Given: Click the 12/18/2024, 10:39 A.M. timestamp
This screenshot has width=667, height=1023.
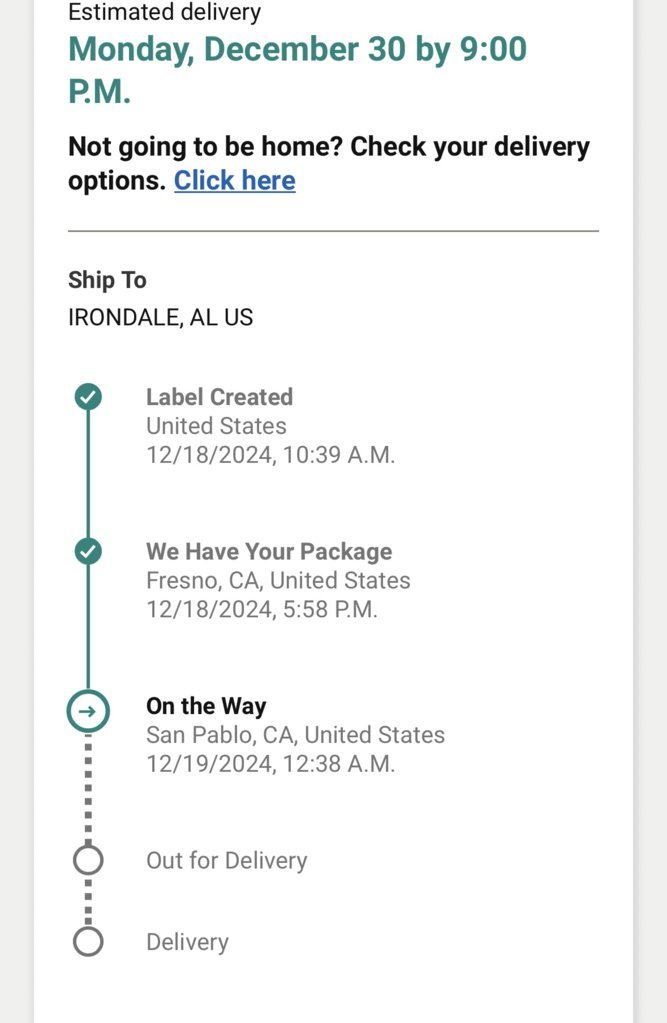Looking at the screenshot, I should 270,455.
